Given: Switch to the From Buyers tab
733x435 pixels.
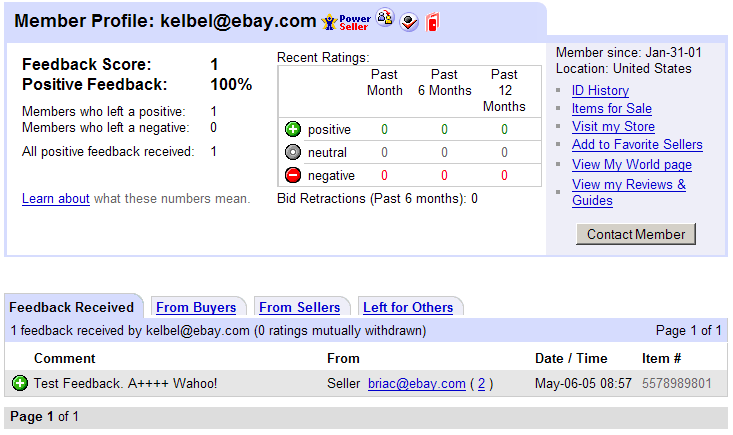Looking at the screenshot, I should [x=196, y=307].
